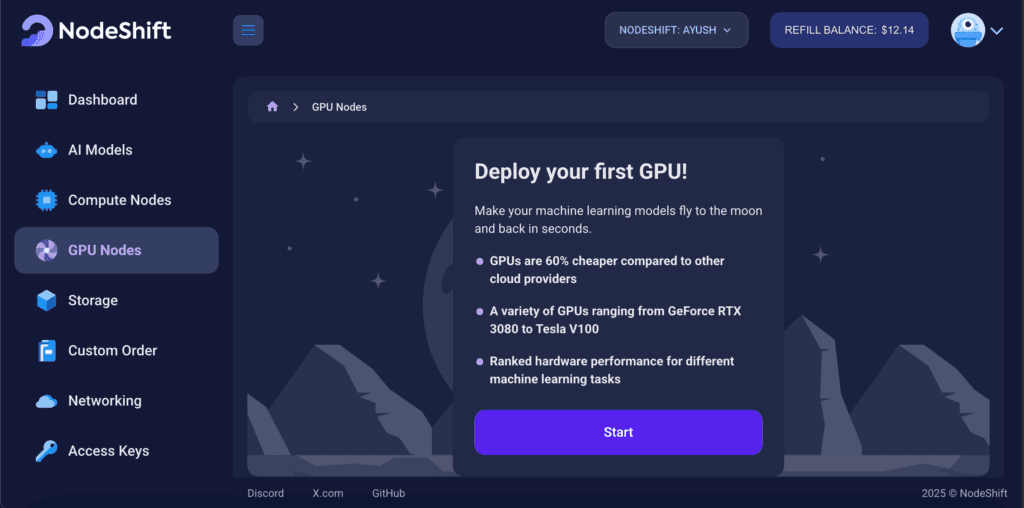The height and width of the screenshot is (508, 1024).
Task: Click the user profile avatar
Action: coord(967,30)
